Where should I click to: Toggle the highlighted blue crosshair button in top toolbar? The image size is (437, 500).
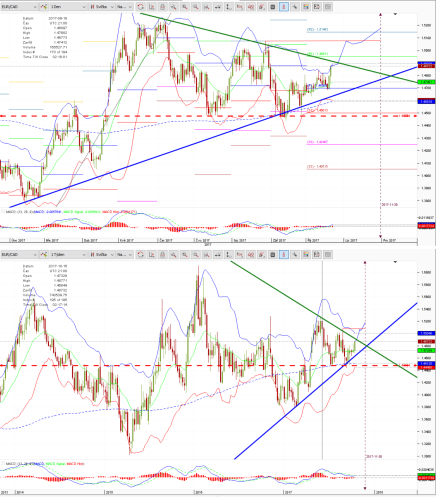(284, 7)
